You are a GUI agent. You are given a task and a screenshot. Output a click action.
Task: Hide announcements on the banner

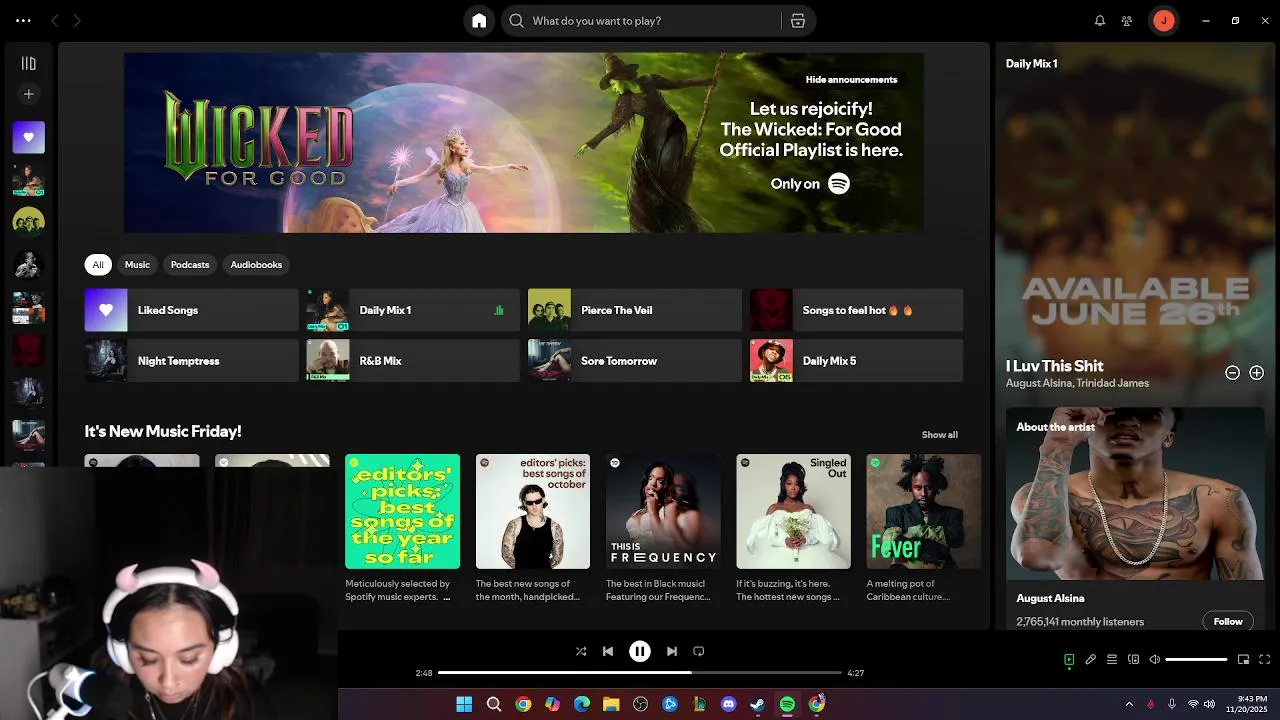coord(851,79)
